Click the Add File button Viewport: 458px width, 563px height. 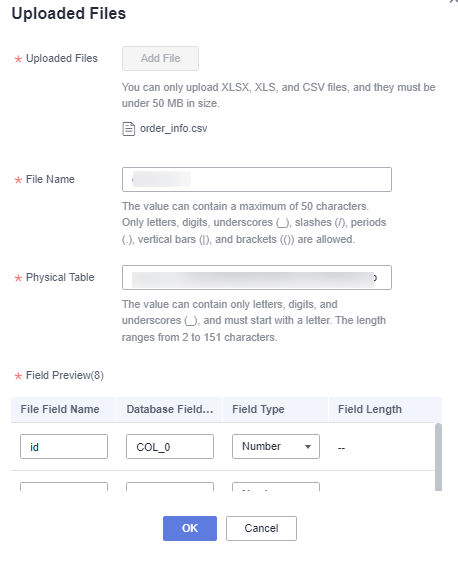[160, 58]
